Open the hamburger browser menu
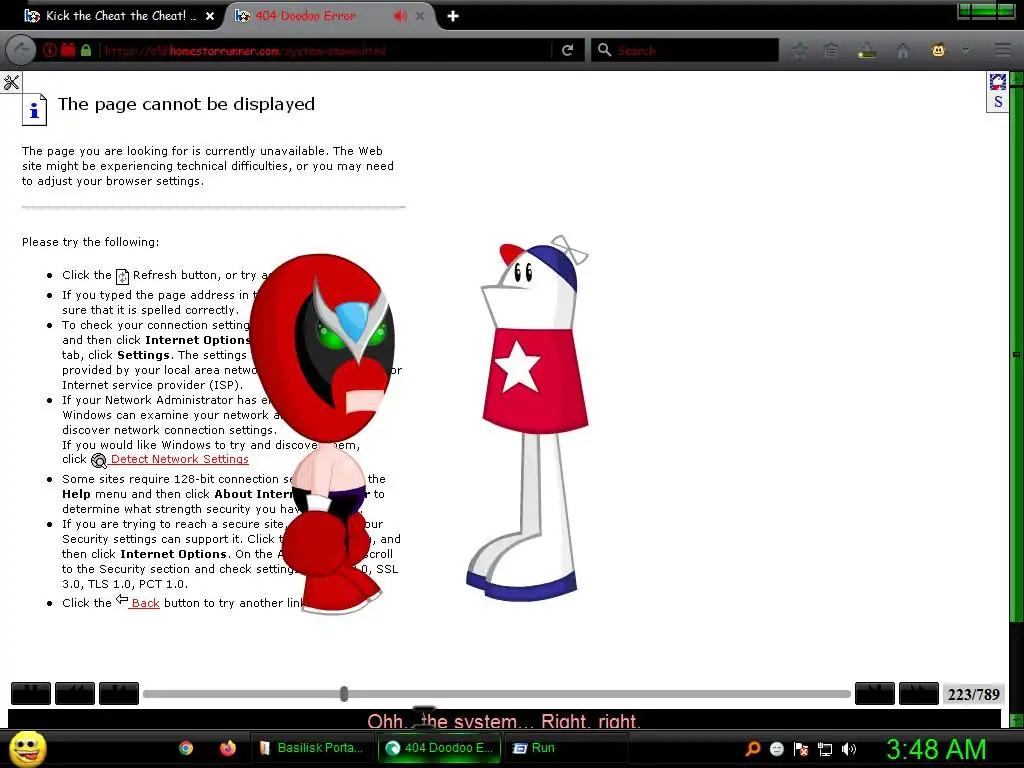Viewport: 1024px width, 768px height. (1002, 50)
